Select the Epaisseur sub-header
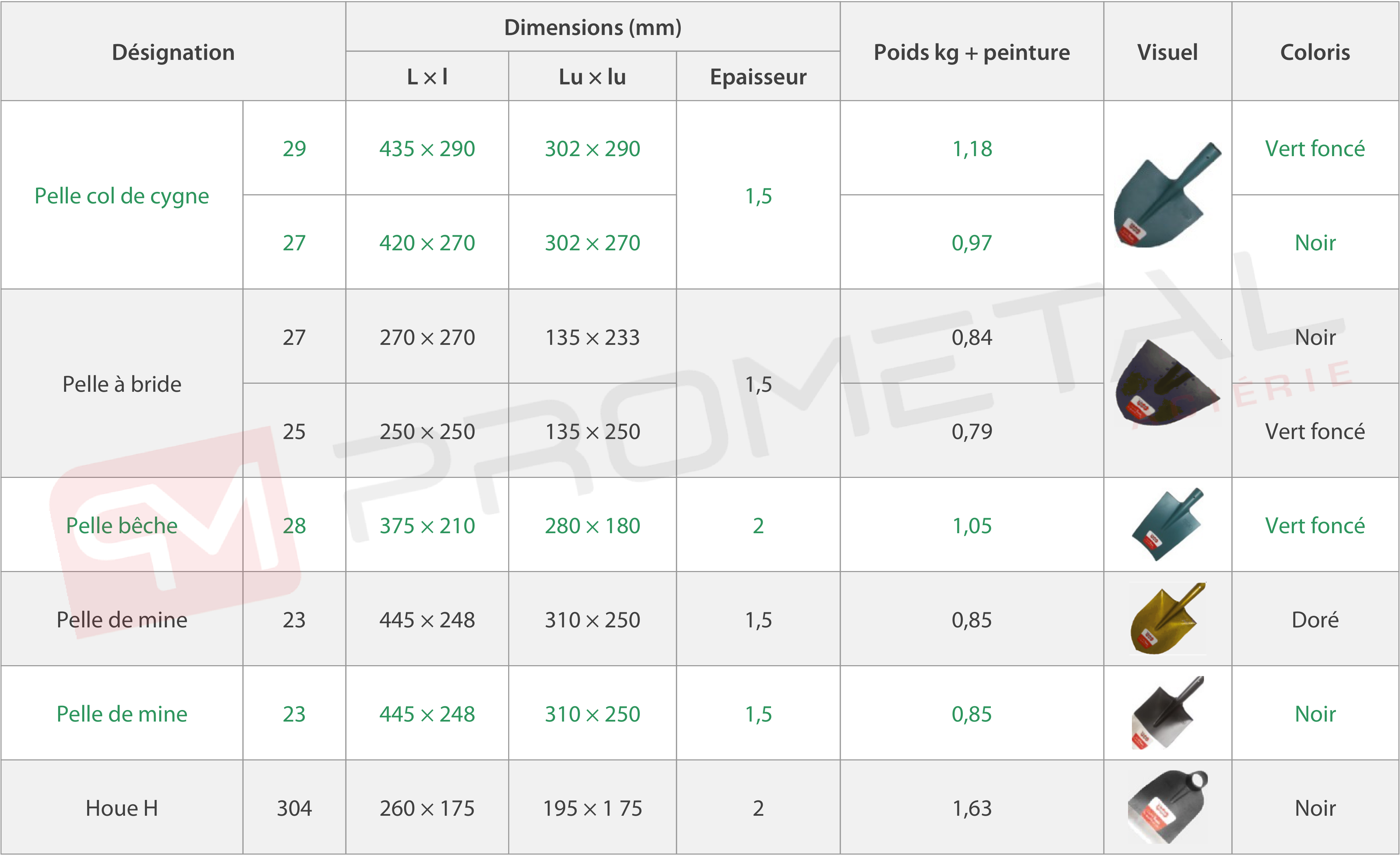 (758, 77)
